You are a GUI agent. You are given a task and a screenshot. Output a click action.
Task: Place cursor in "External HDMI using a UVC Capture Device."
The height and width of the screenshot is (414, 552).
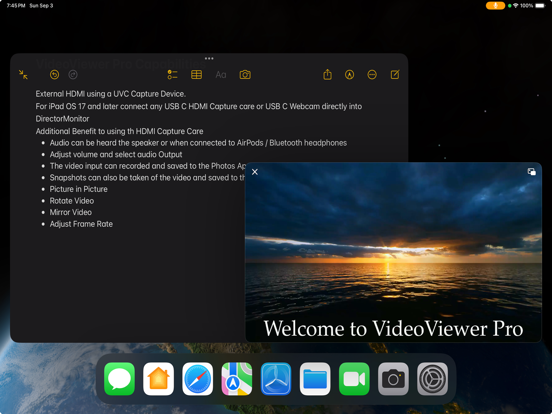pos(111,94)
